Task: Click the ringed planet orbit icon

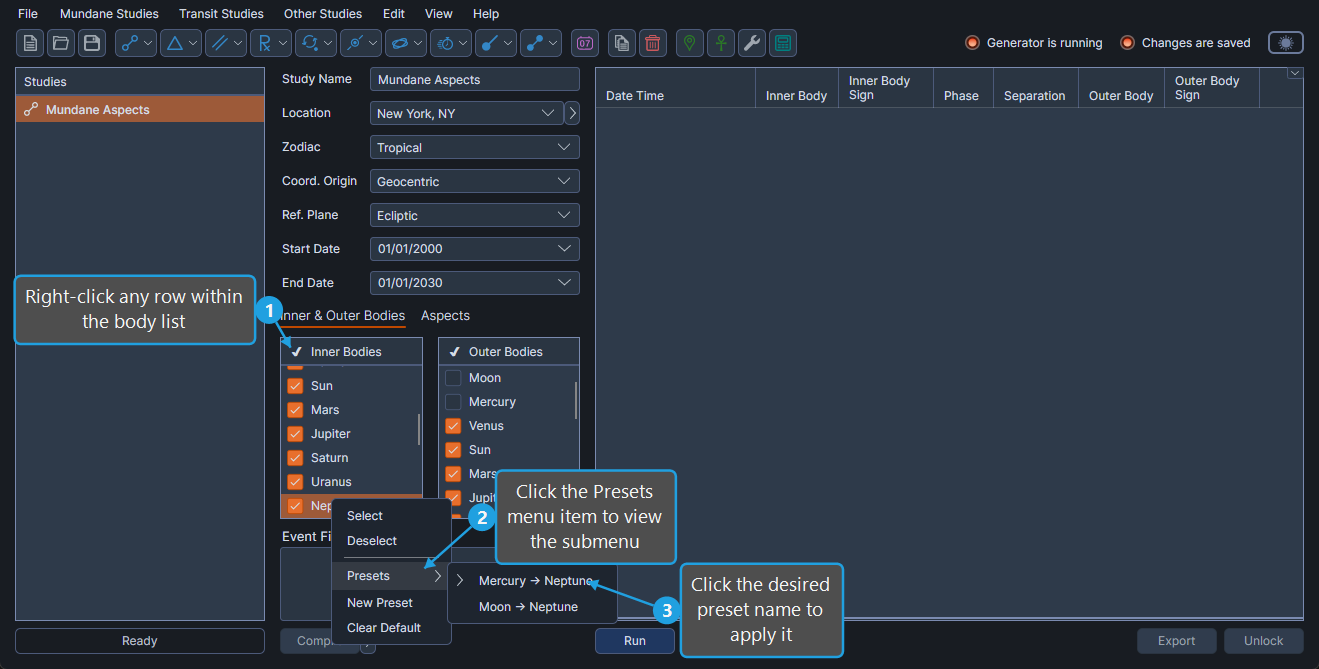Action: click(x=399, y=43)
